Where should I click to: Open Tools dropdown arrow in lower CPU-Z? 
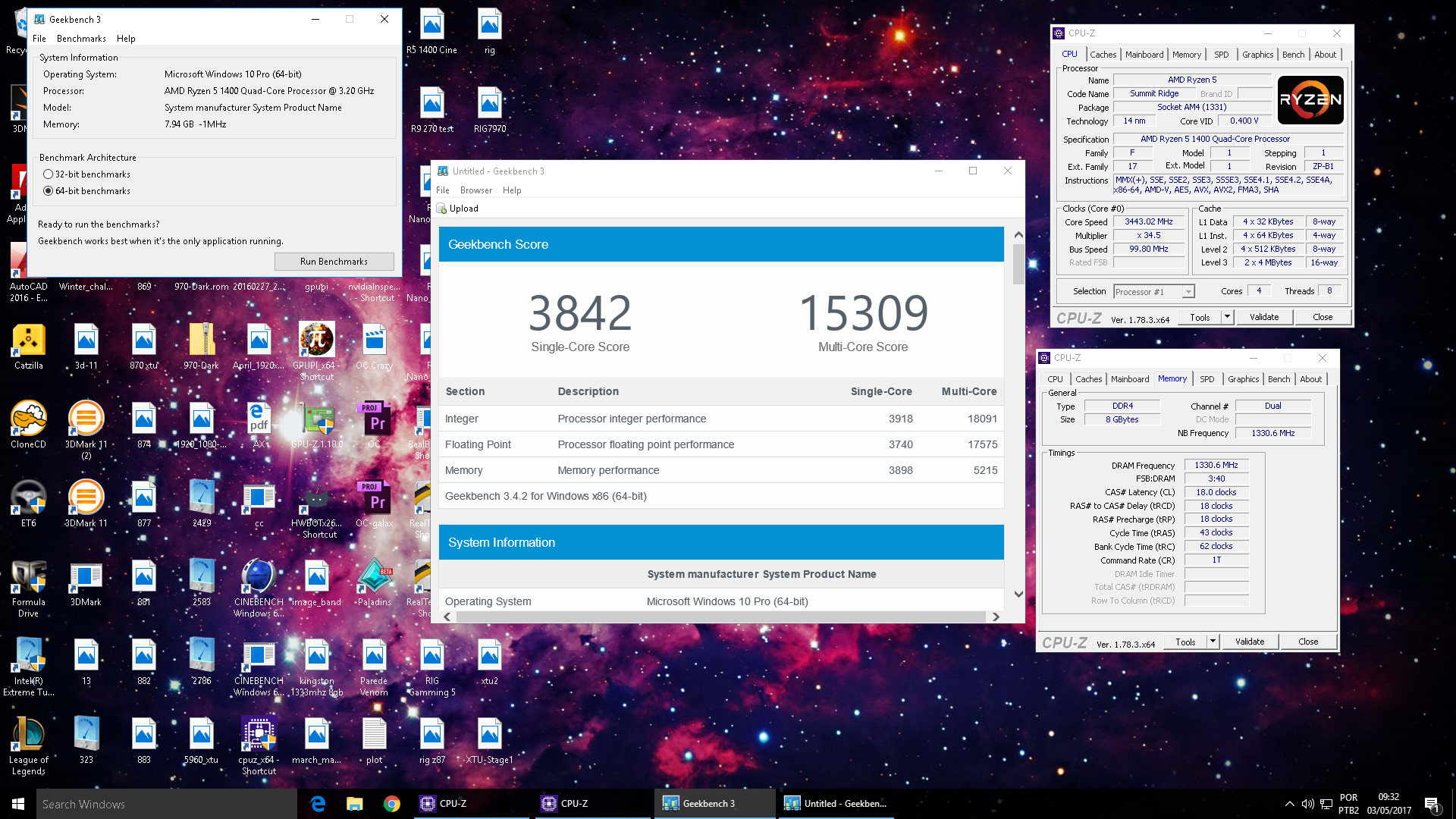click(1213, 642)
